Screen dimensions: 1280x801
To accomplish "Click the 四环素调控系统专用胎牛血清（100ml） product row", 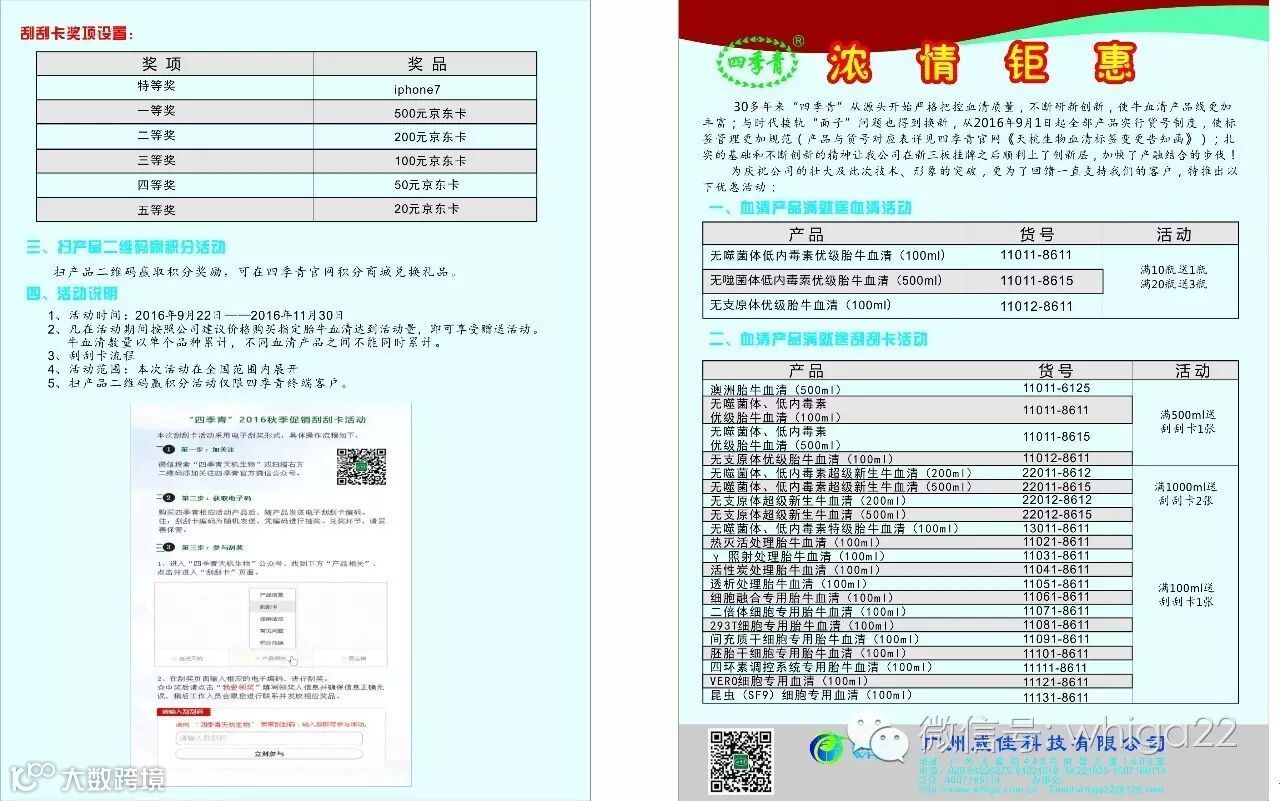I will (917, 667).
